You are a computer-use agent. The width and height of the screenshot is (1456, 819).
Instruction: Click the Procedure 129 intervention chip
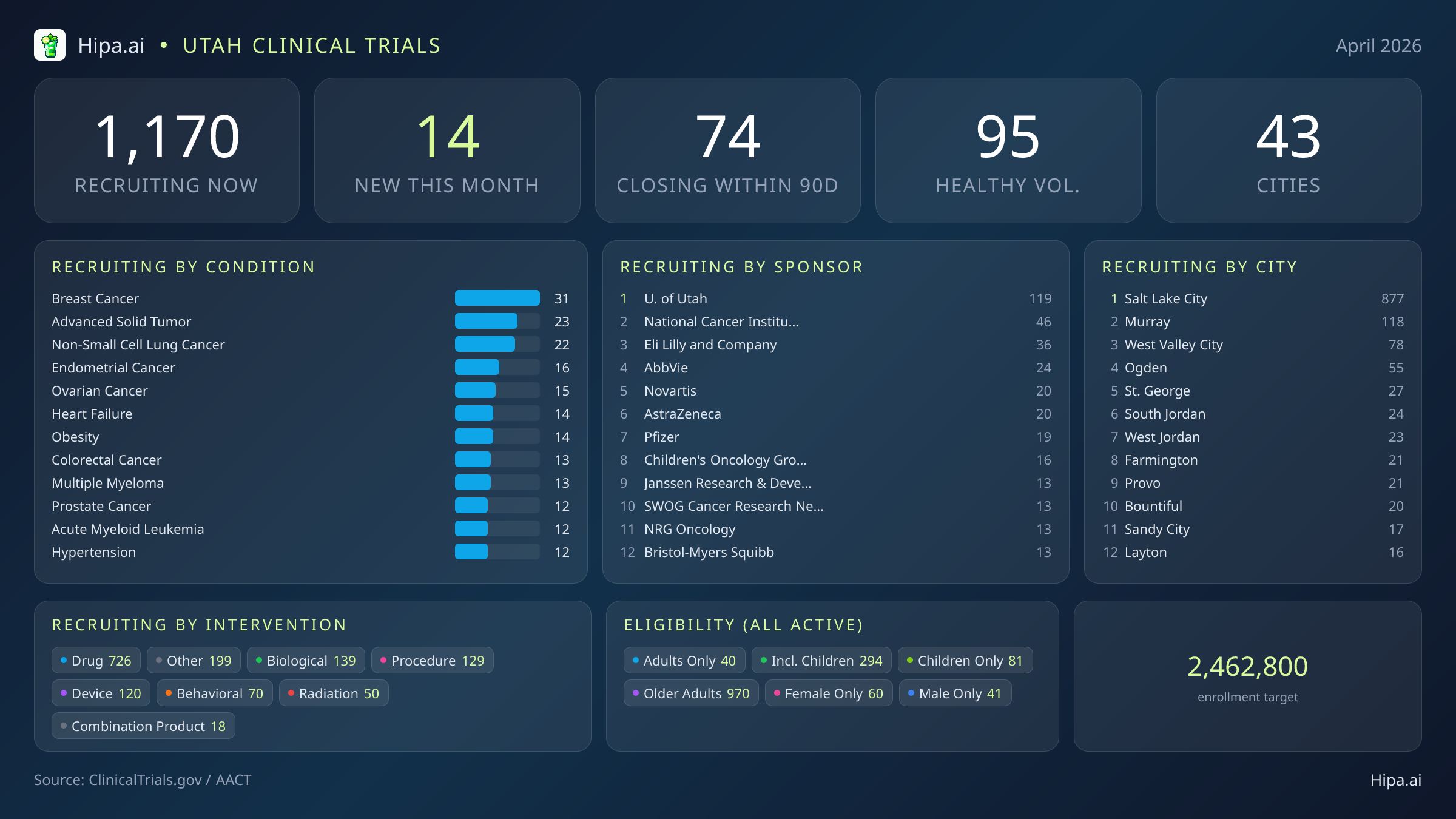point(433,661)
